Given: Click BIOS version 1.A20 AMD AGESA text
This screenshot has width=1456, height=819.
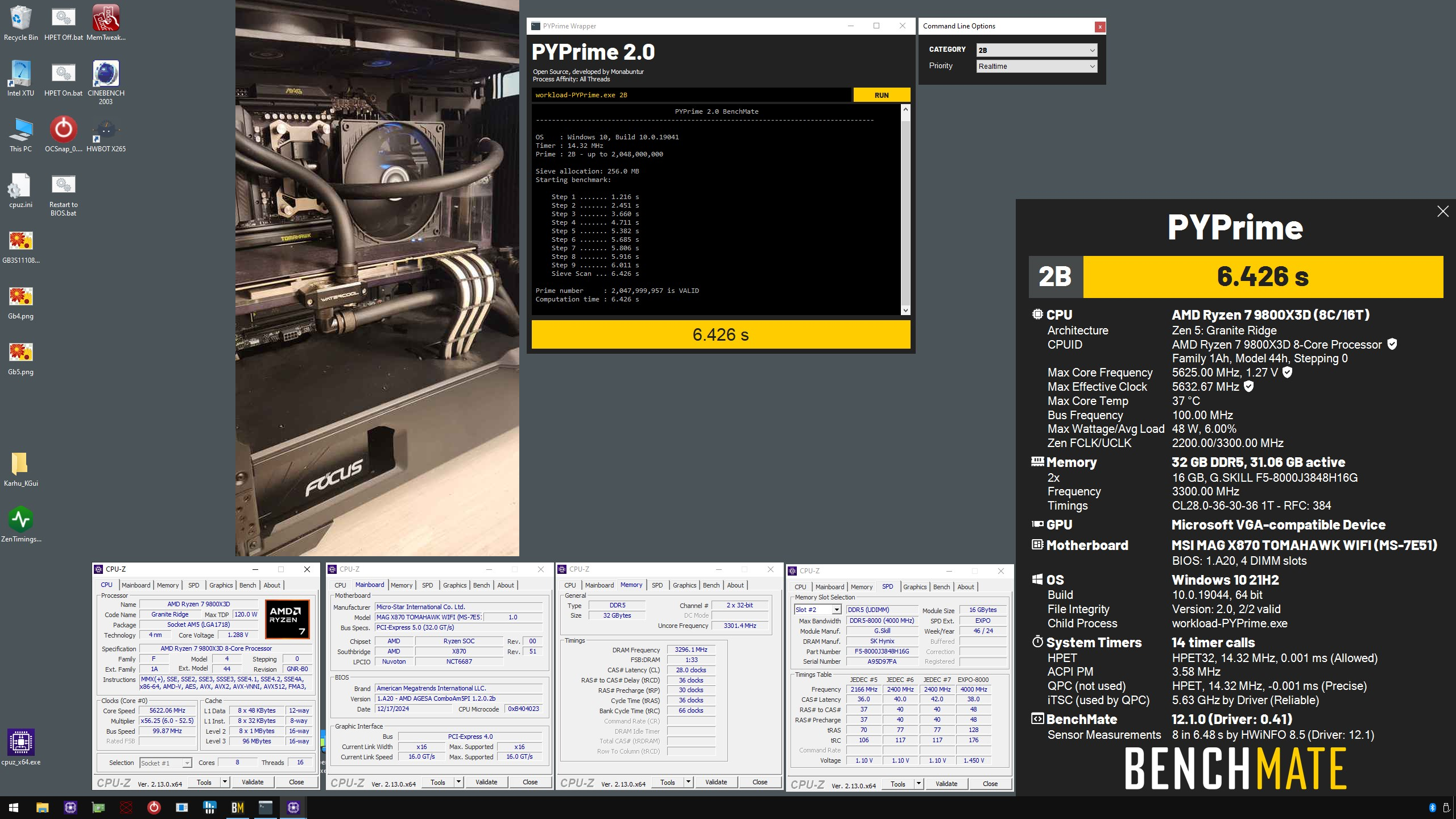Looking at the screenshot, I should (458, 698).
